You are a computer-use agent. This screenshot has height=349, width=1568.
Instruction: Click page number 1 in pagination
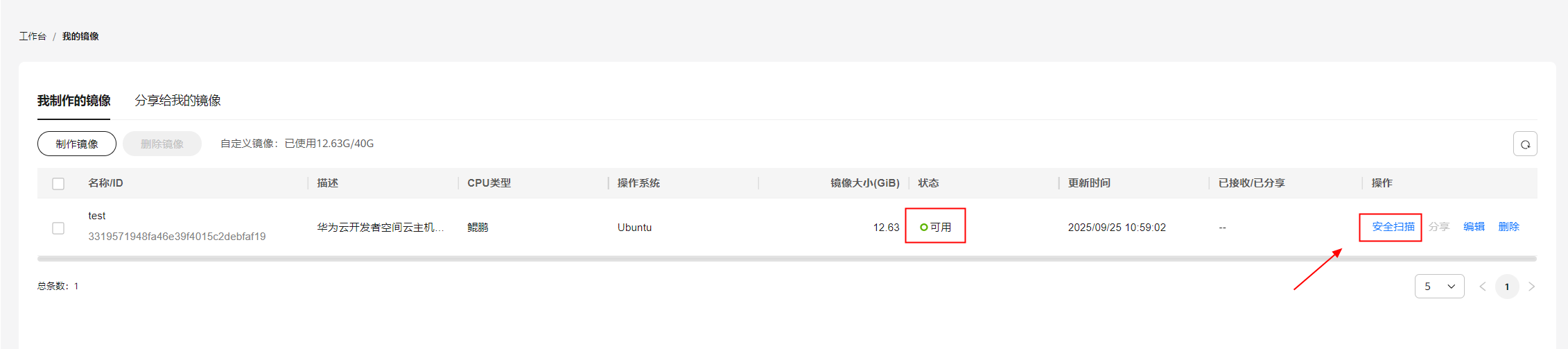coord(1507,287)
